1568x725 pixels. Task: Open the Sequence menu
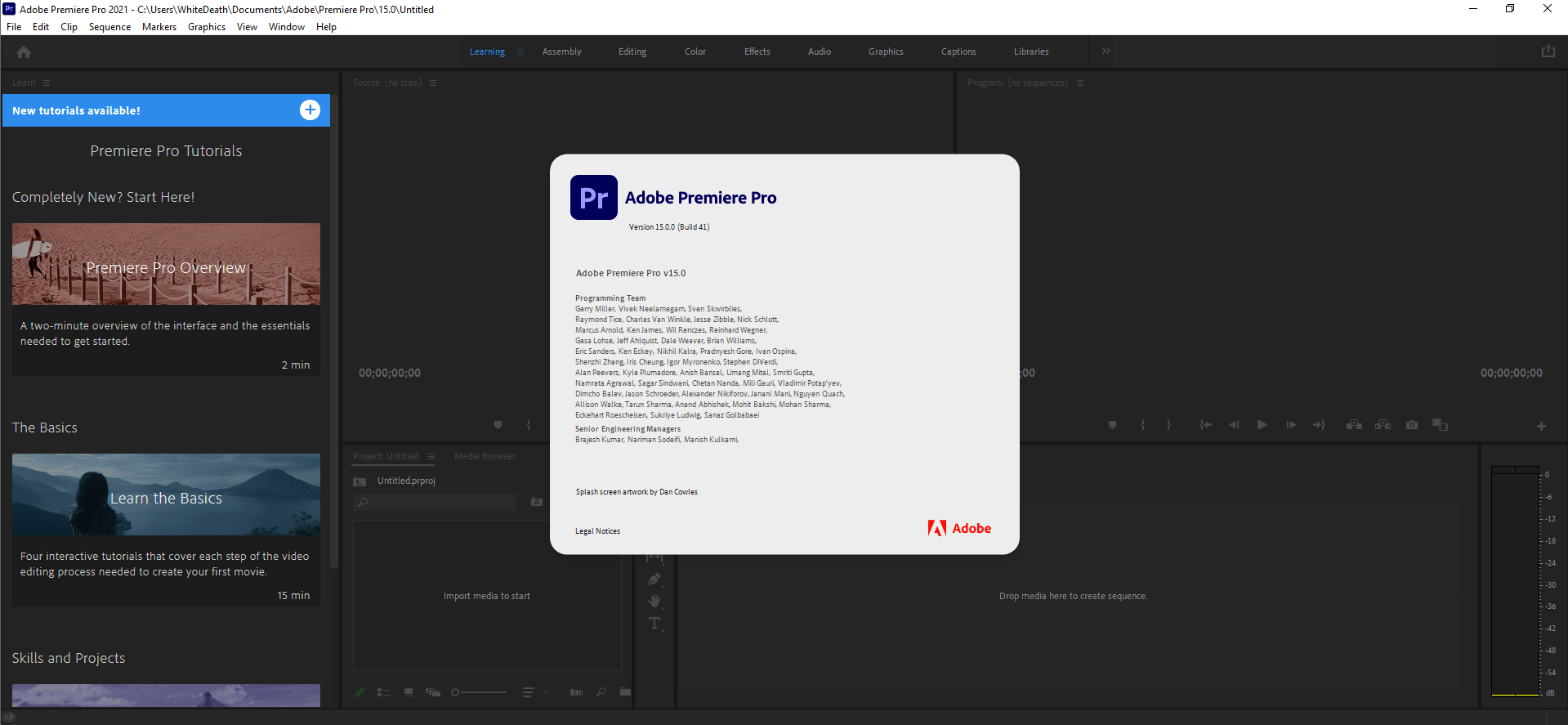(x=109, y=27)
